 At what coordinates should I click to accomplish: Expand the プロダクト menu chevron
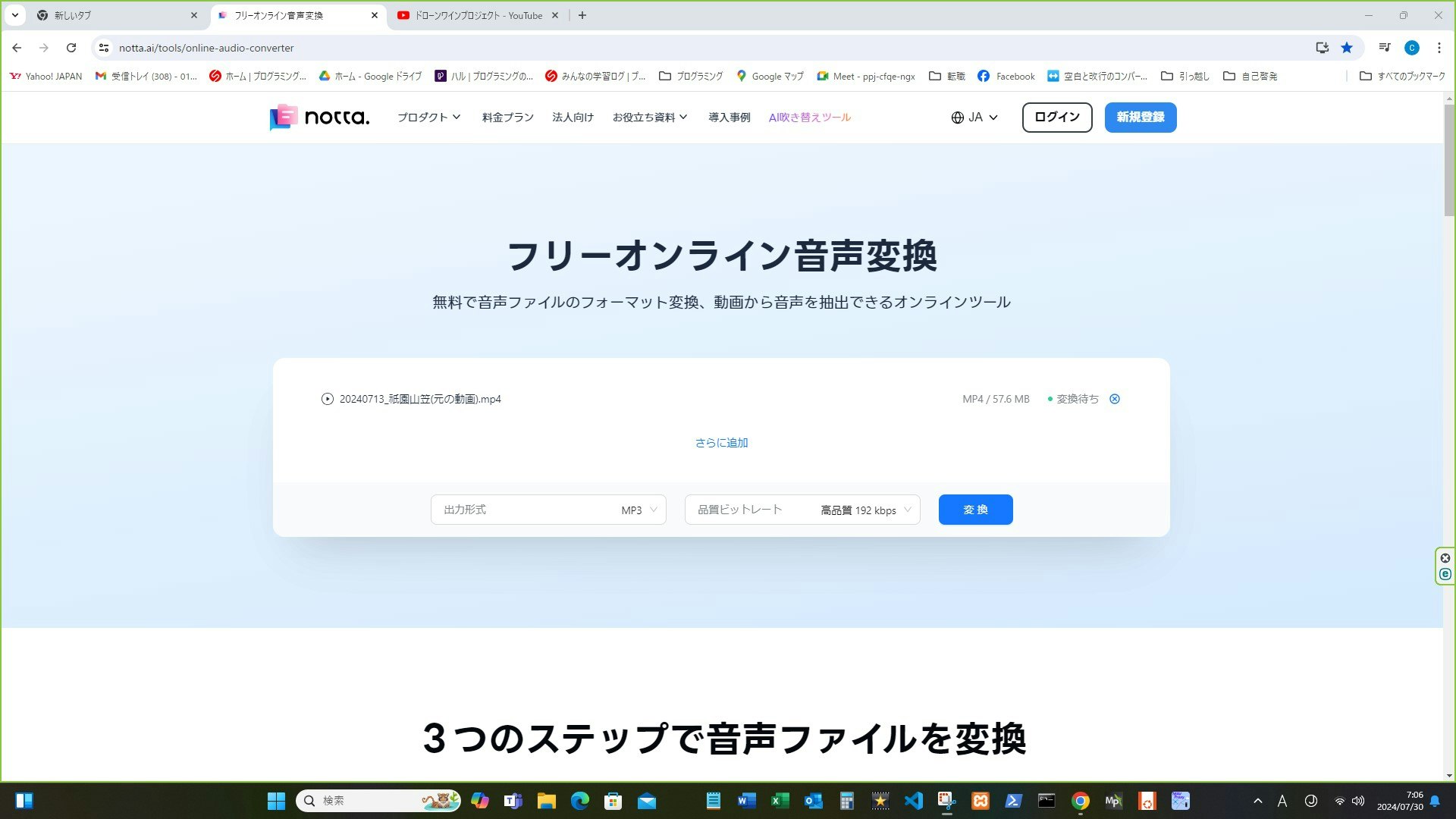pos(457,117)
